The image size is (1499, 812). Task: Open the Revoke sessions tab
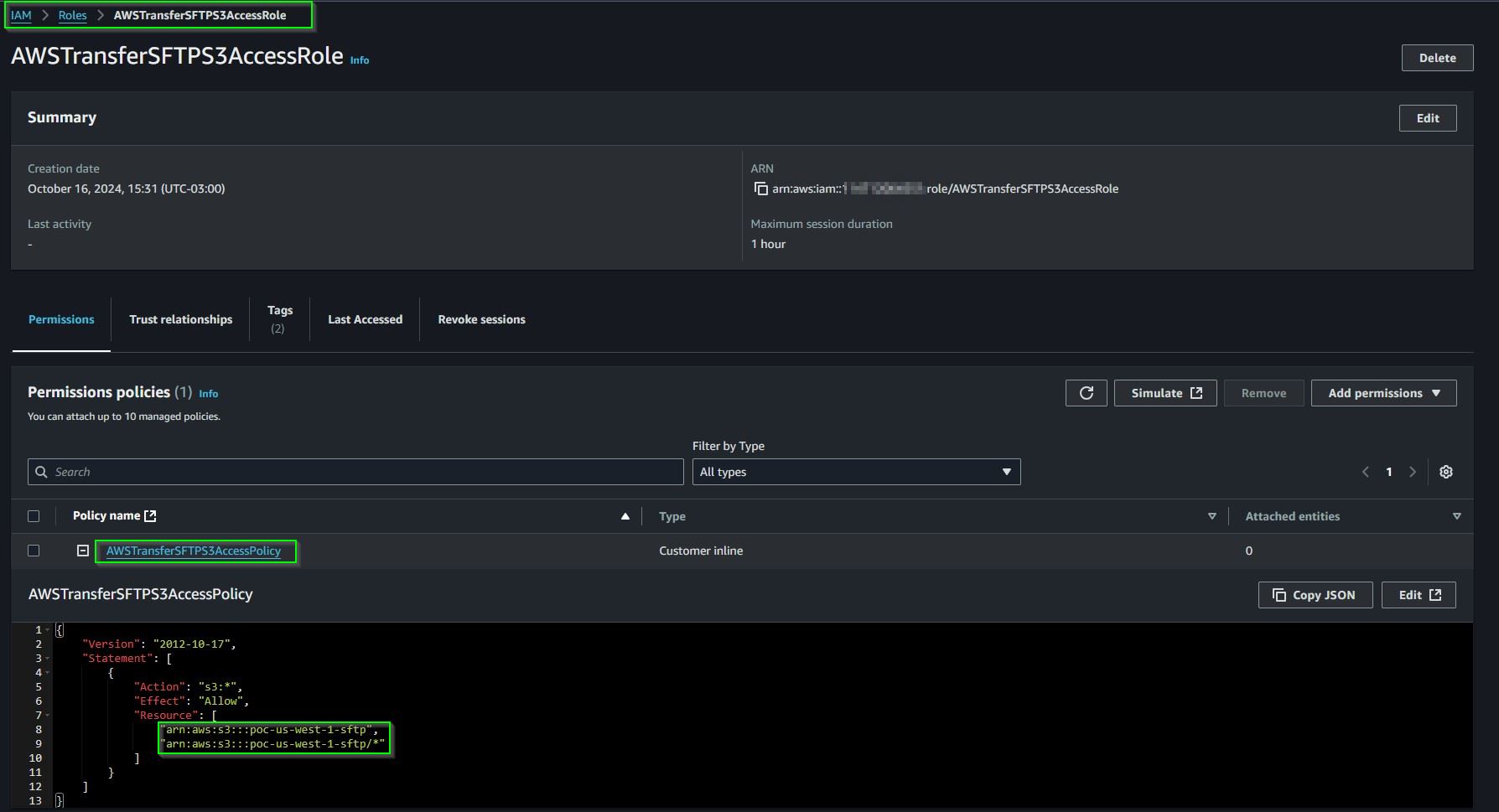pyautogui.click(x=481, y=319)
